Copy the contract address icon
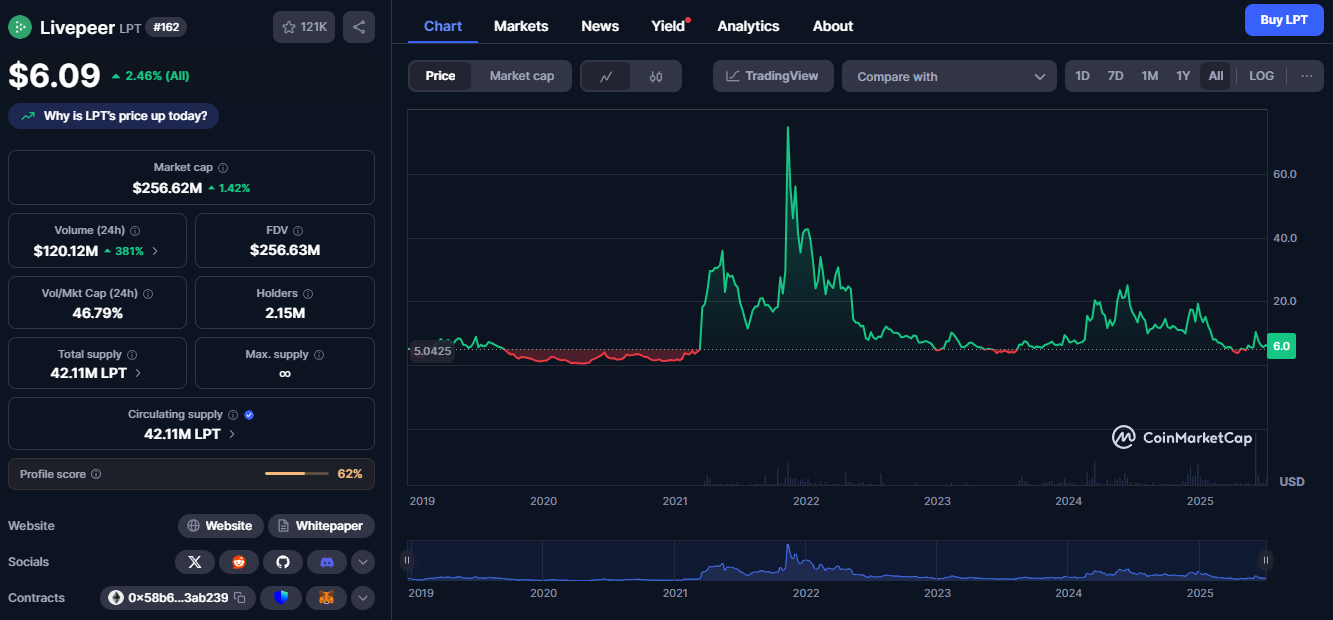The height and width of the screenshot is (620, 1333). tap(238, 597)
